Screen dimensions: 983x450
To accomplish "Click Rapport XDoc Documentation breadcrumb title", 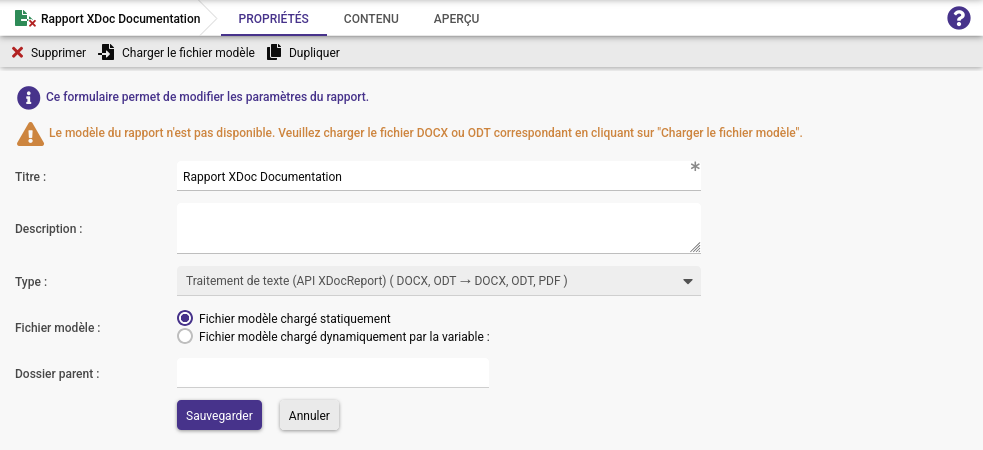I will tap(120, 19).
